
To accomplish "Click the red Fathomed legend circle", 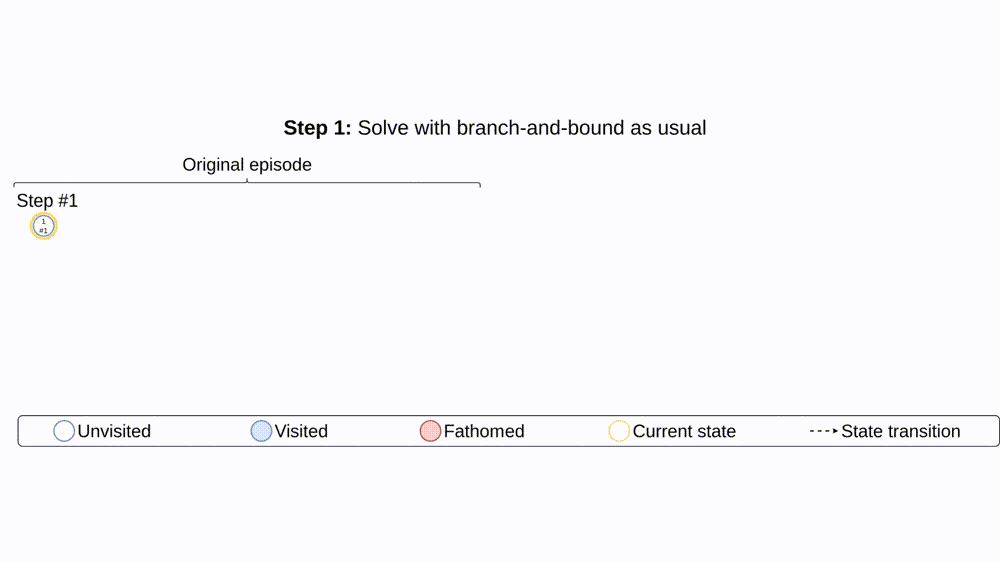I will click(430, 431).
